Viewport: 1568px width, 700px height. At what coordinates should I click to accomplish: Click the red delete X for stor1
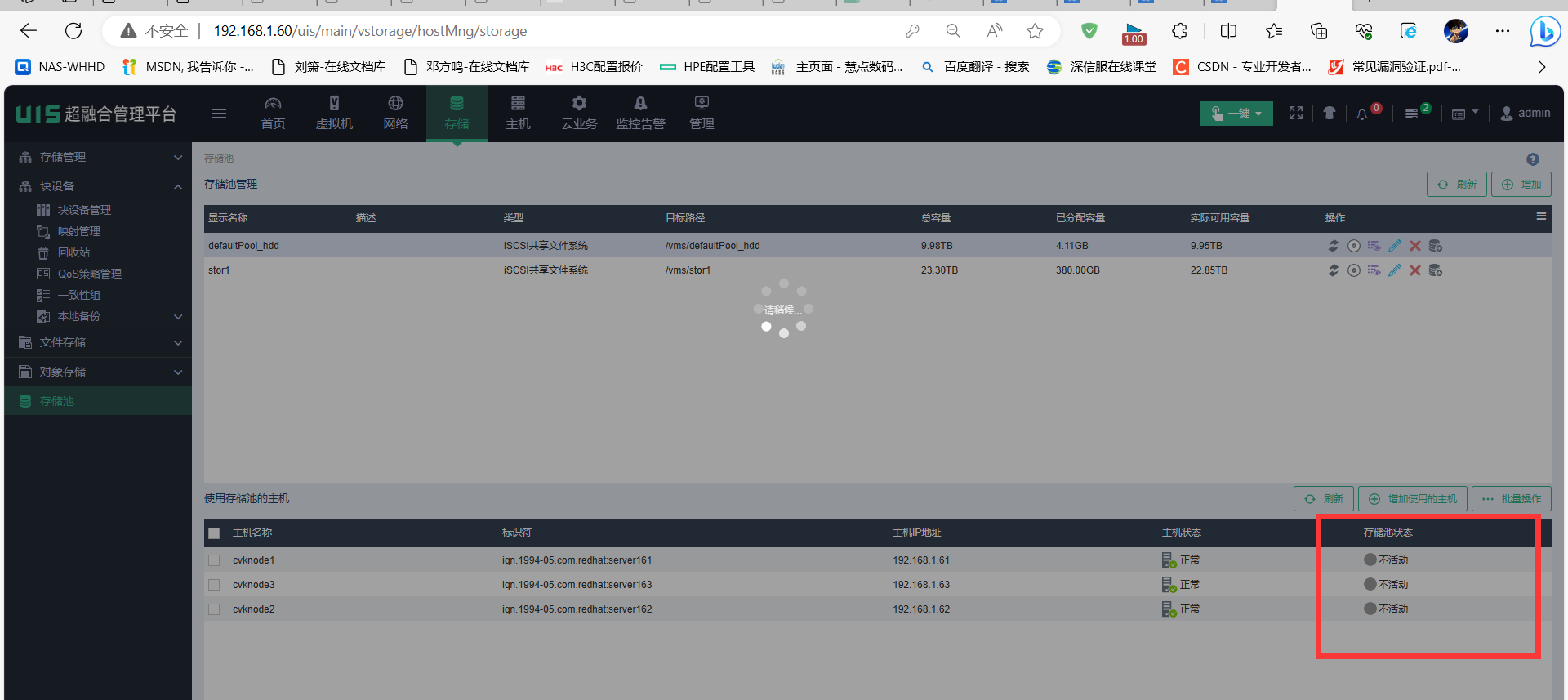1415,270
